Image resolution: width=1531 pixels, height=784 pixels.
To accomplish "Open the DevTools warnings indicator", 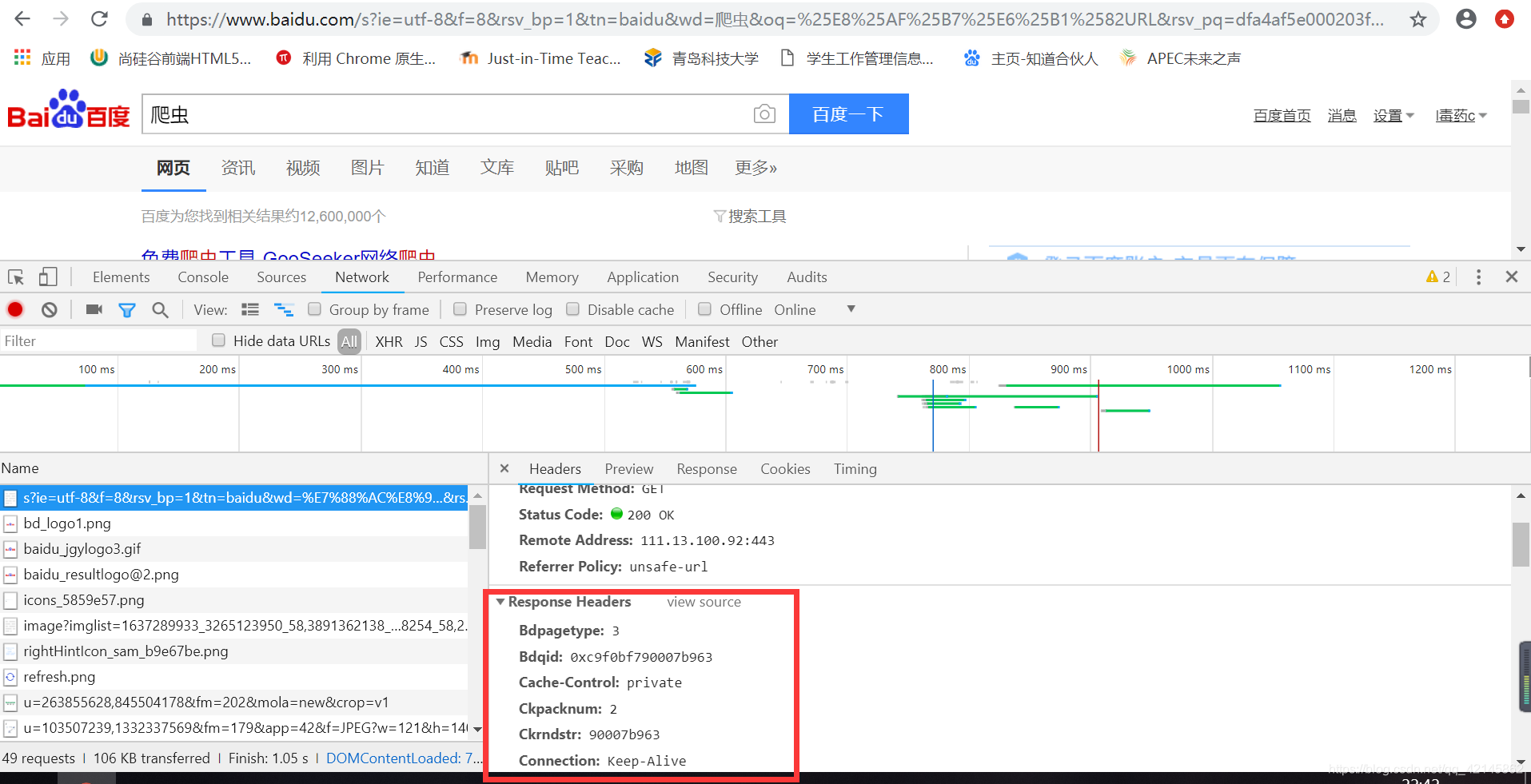I will click(x=1438, y=277).
